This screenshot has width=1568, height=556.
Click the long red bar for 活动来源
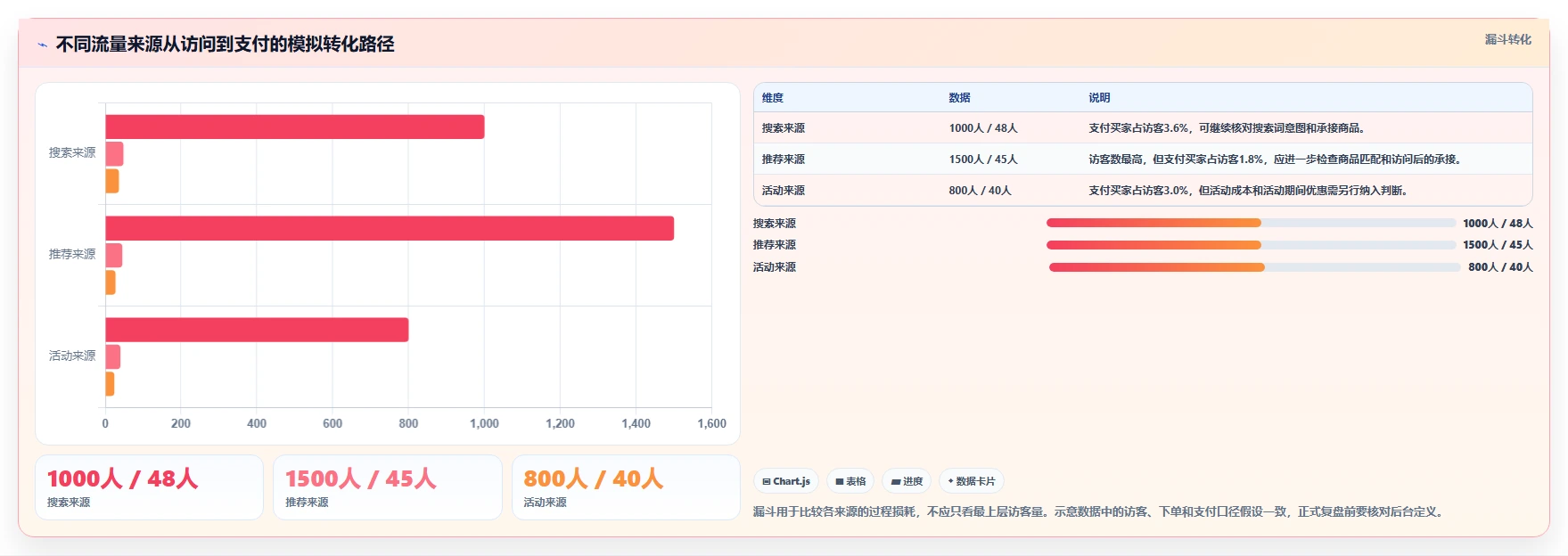coord(257,330)
